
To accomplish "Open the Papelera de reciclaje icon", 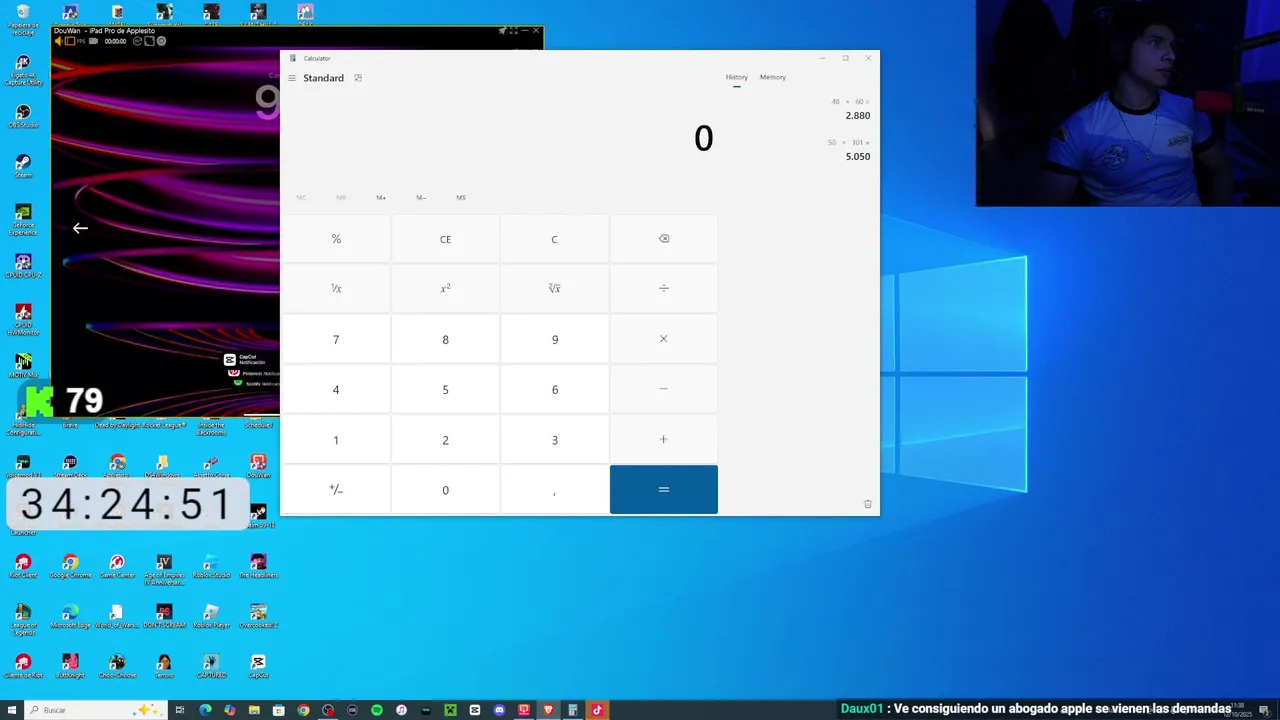I will point(23,18).
